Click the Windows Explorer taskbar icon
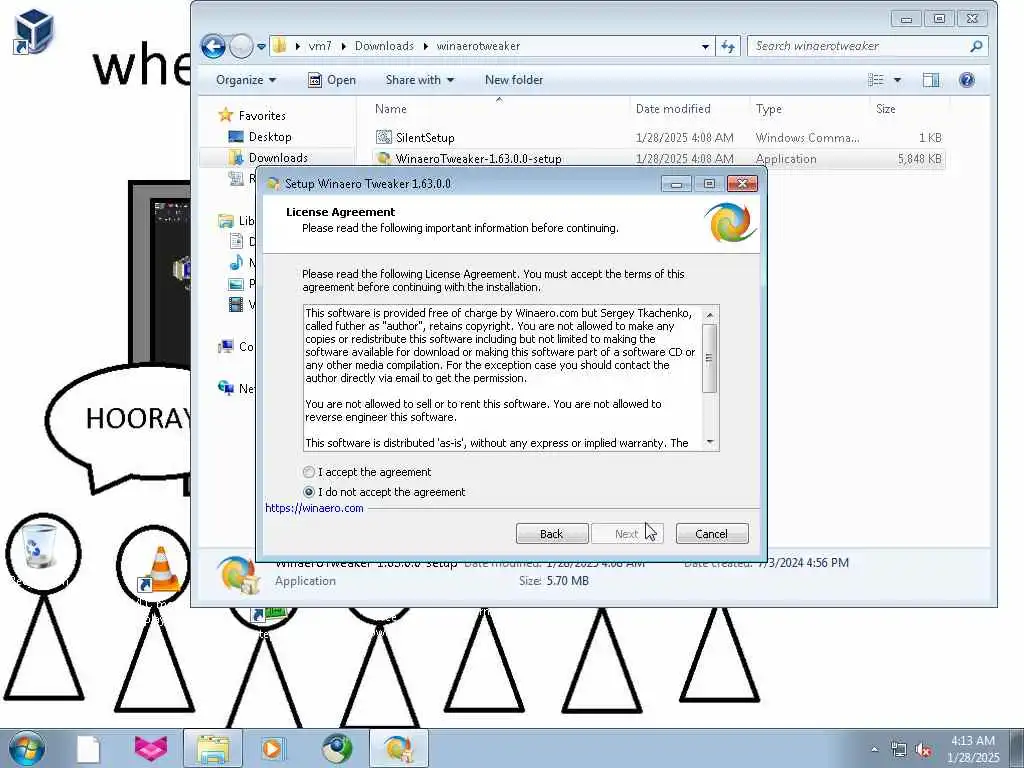The height and width of the screenshot is (768, 1024). (213, 749)
